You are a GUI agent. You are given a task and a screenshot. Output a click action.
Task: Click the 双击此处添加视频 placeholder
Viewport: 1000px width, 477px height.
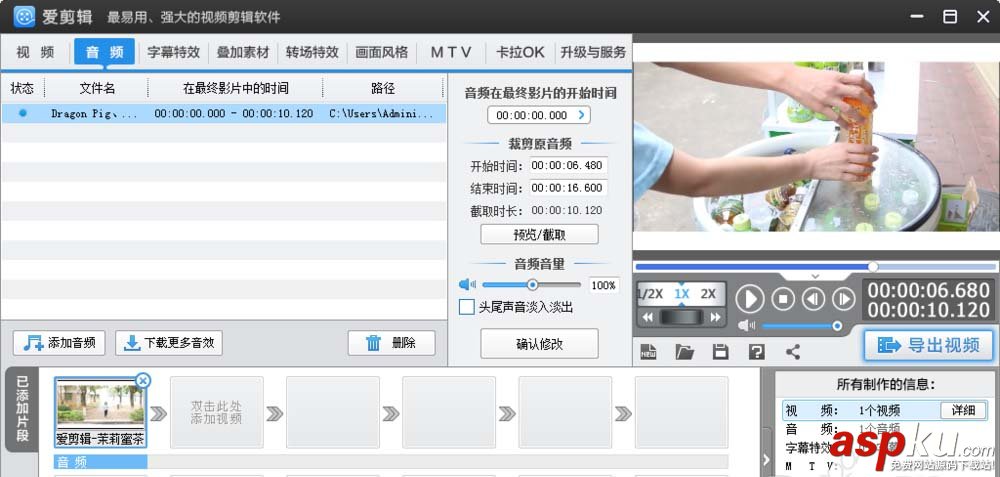tap(216, 413)
